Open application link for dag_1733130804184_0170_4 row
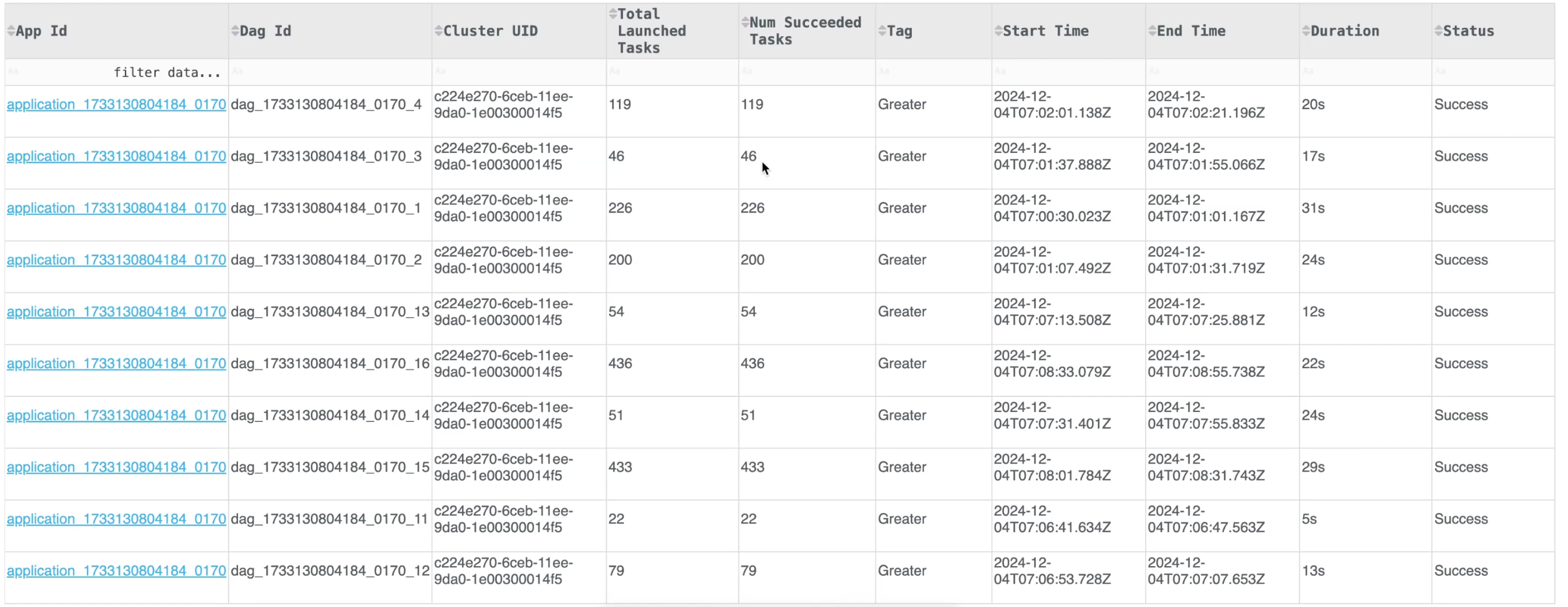This screenshot has height=607, width=1568. coord(116,104)
